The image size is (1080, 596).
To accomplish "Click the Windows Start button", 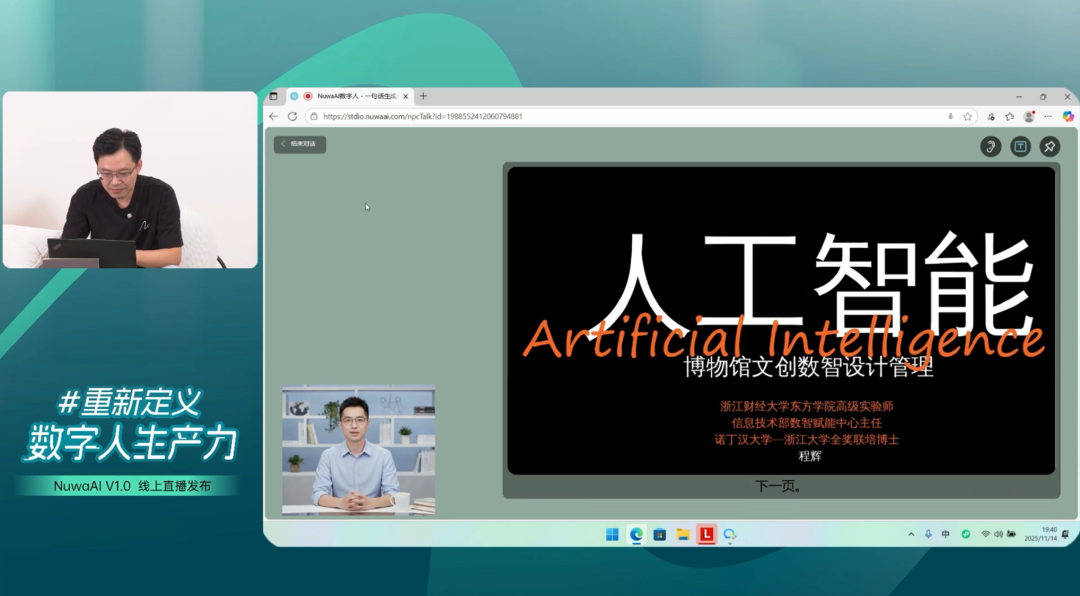I will [612, 534].
